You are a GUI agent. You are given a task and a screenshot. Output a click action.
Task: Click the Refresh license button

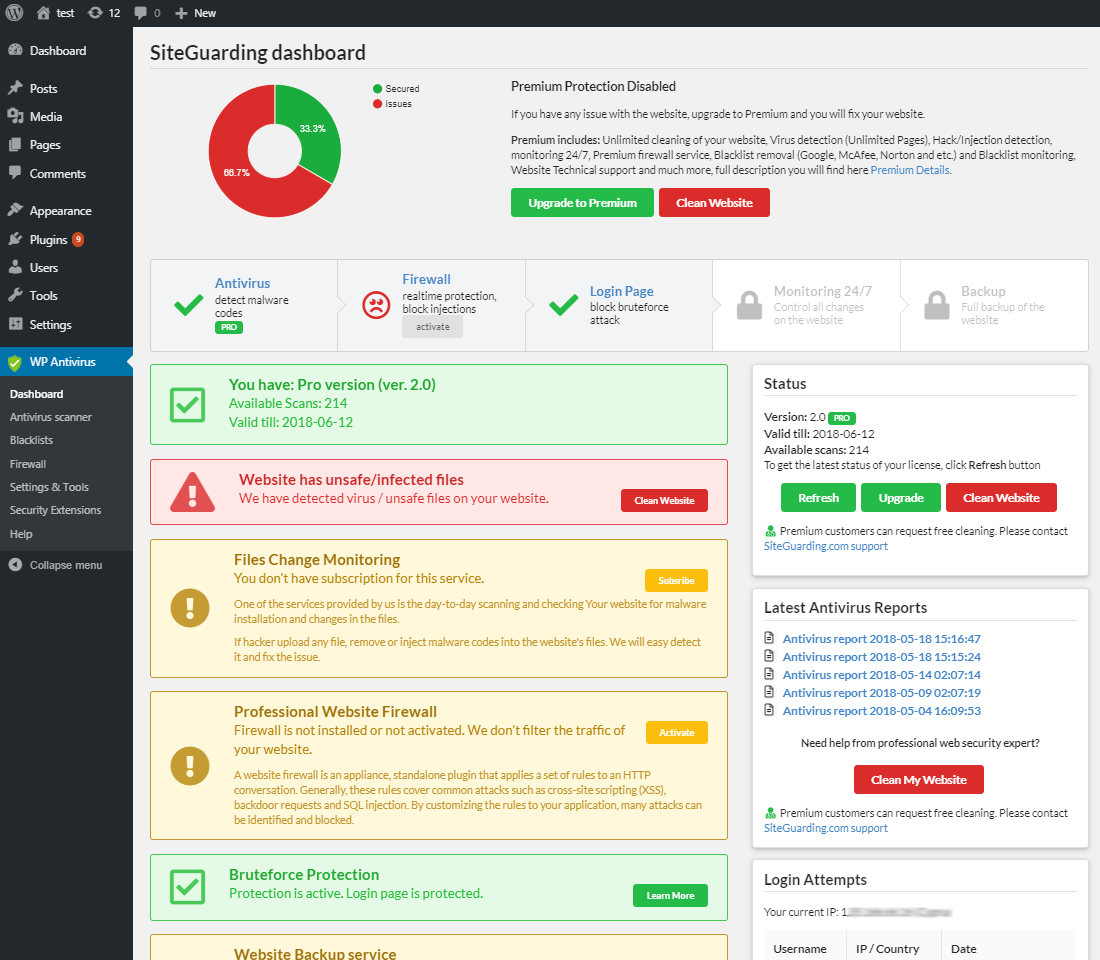(x=818, y=498)
